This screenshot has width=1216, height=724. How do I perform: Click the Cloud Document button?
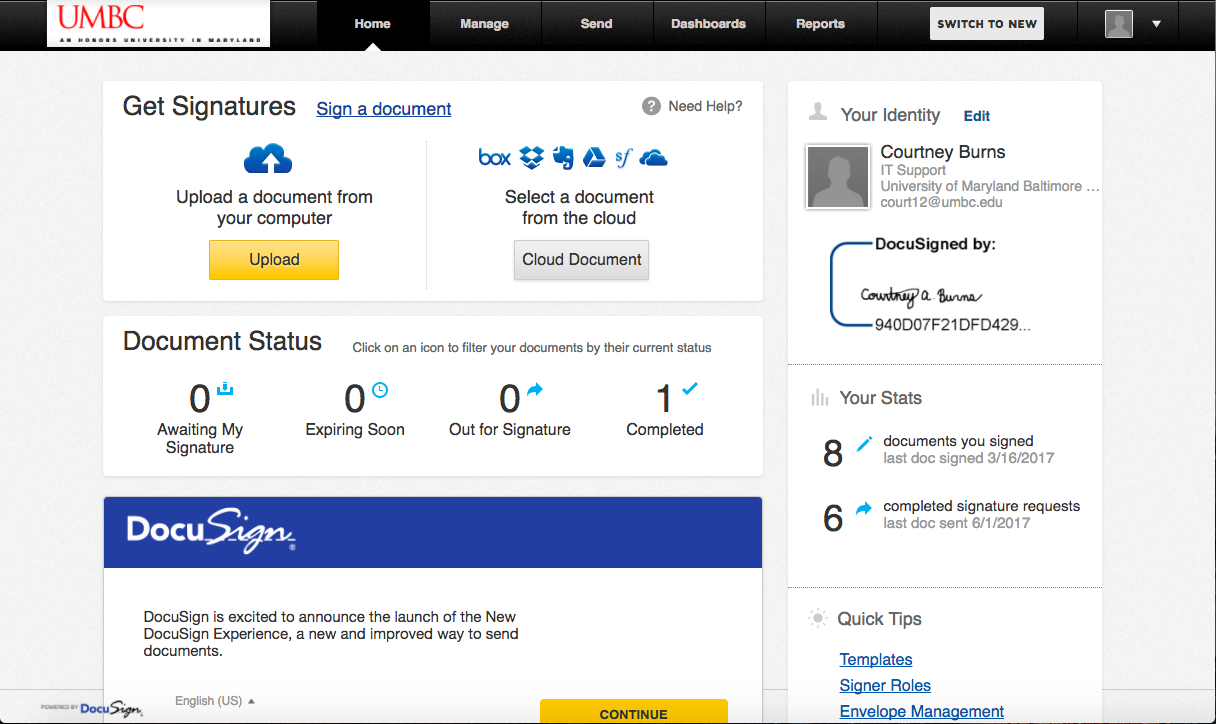[x=581, y=259]
